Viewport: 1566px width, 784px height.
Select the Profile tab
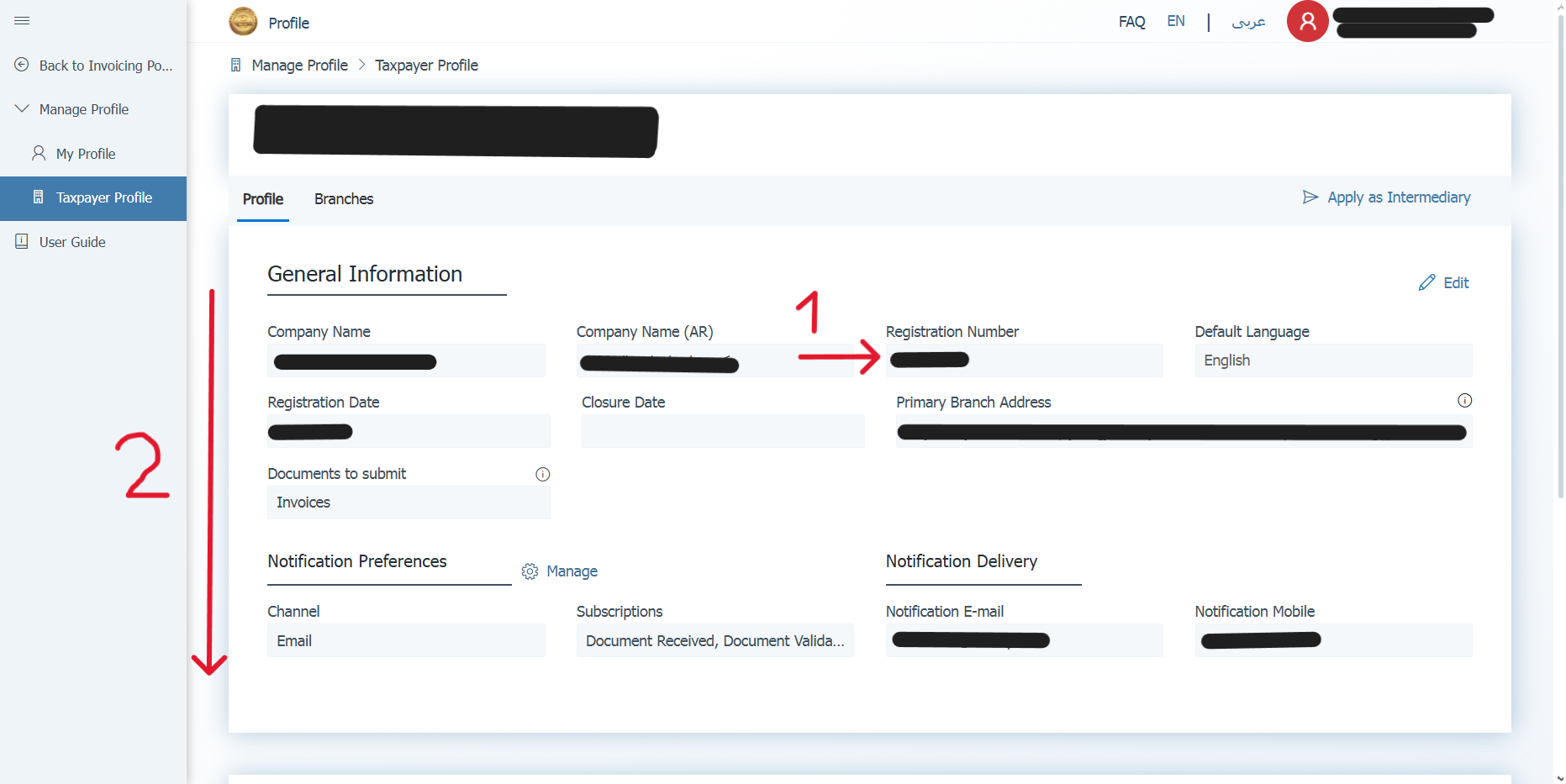pyautogui.click(x=262, y=199)
